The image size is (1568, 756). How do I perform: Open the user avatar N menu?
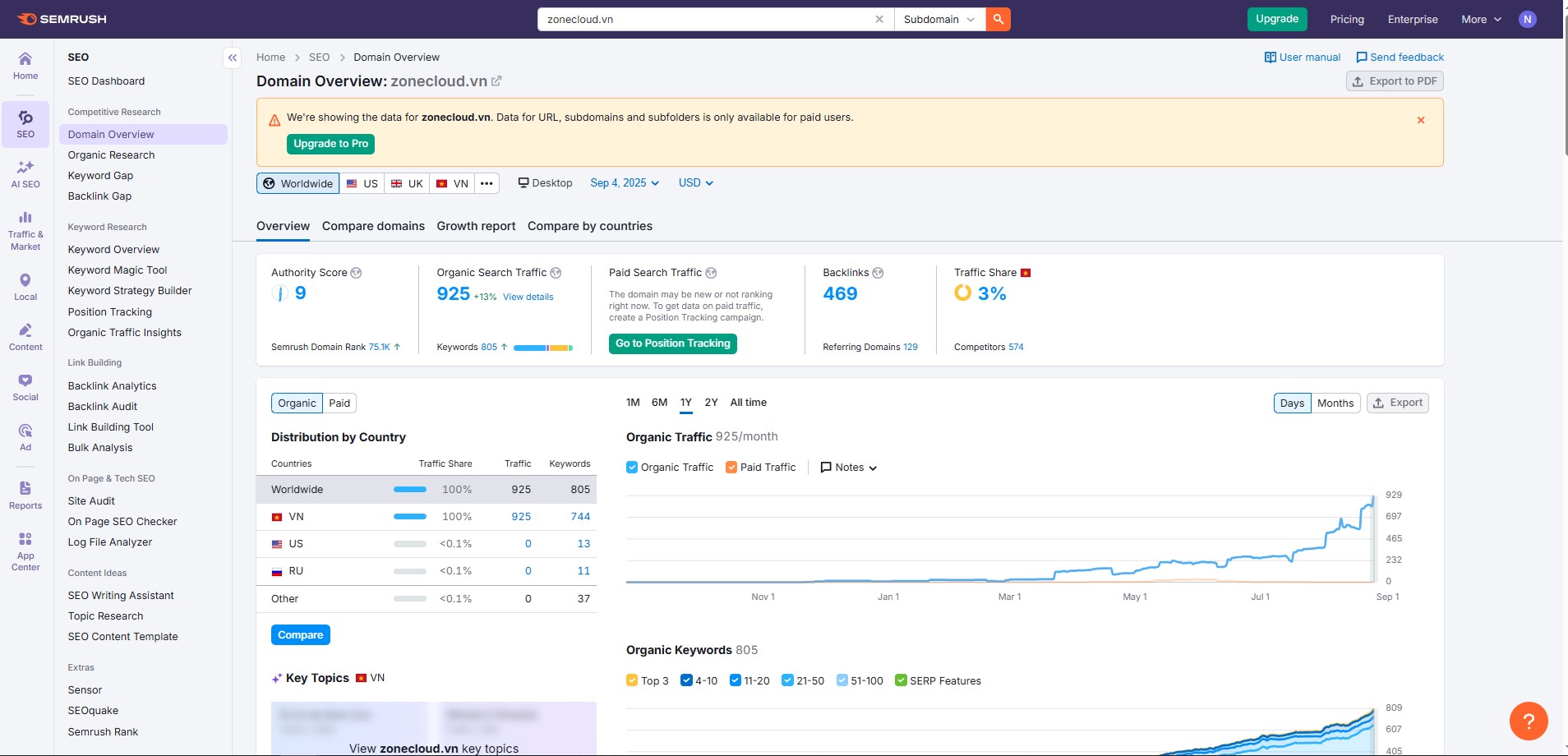1527,19
